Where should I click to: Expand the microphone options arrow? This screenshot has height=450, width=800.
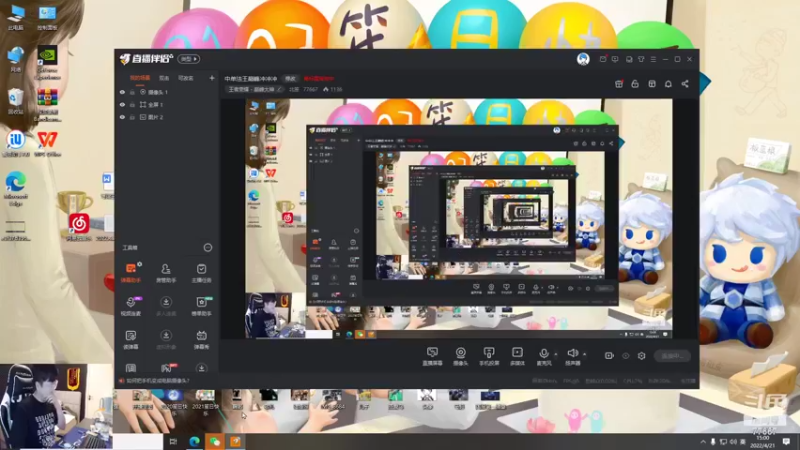[x=556, y=354]
